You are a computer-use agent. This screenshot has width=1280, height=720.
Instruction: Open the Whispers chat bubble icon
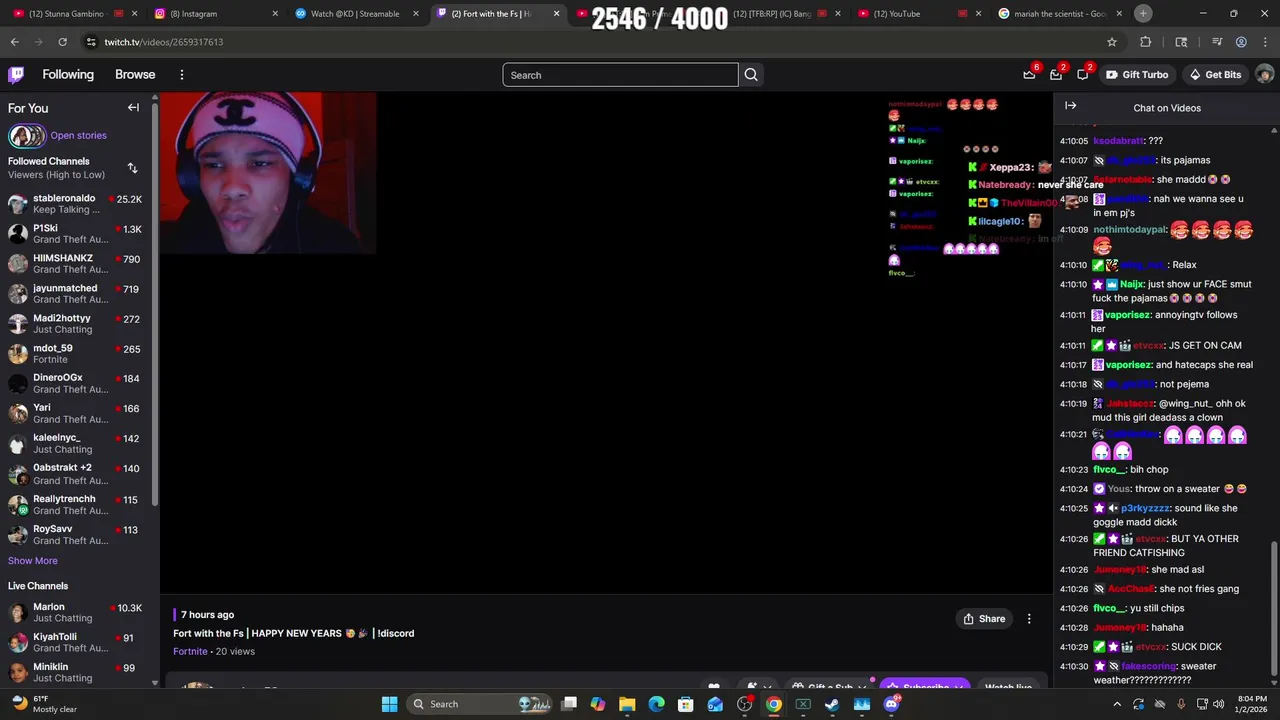(1083, 75)
